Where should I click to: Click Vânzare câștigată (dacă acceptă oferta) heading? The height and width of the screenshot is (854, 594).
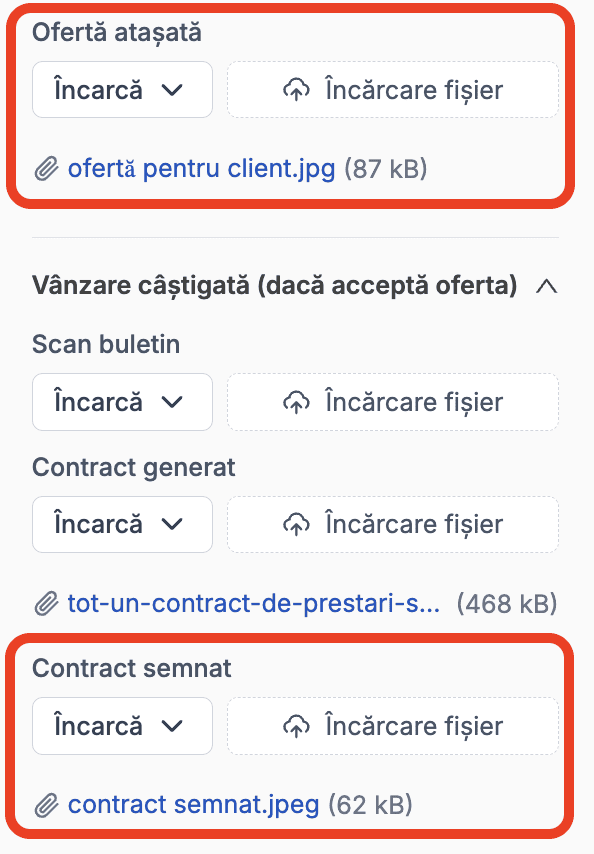[274, 286]
